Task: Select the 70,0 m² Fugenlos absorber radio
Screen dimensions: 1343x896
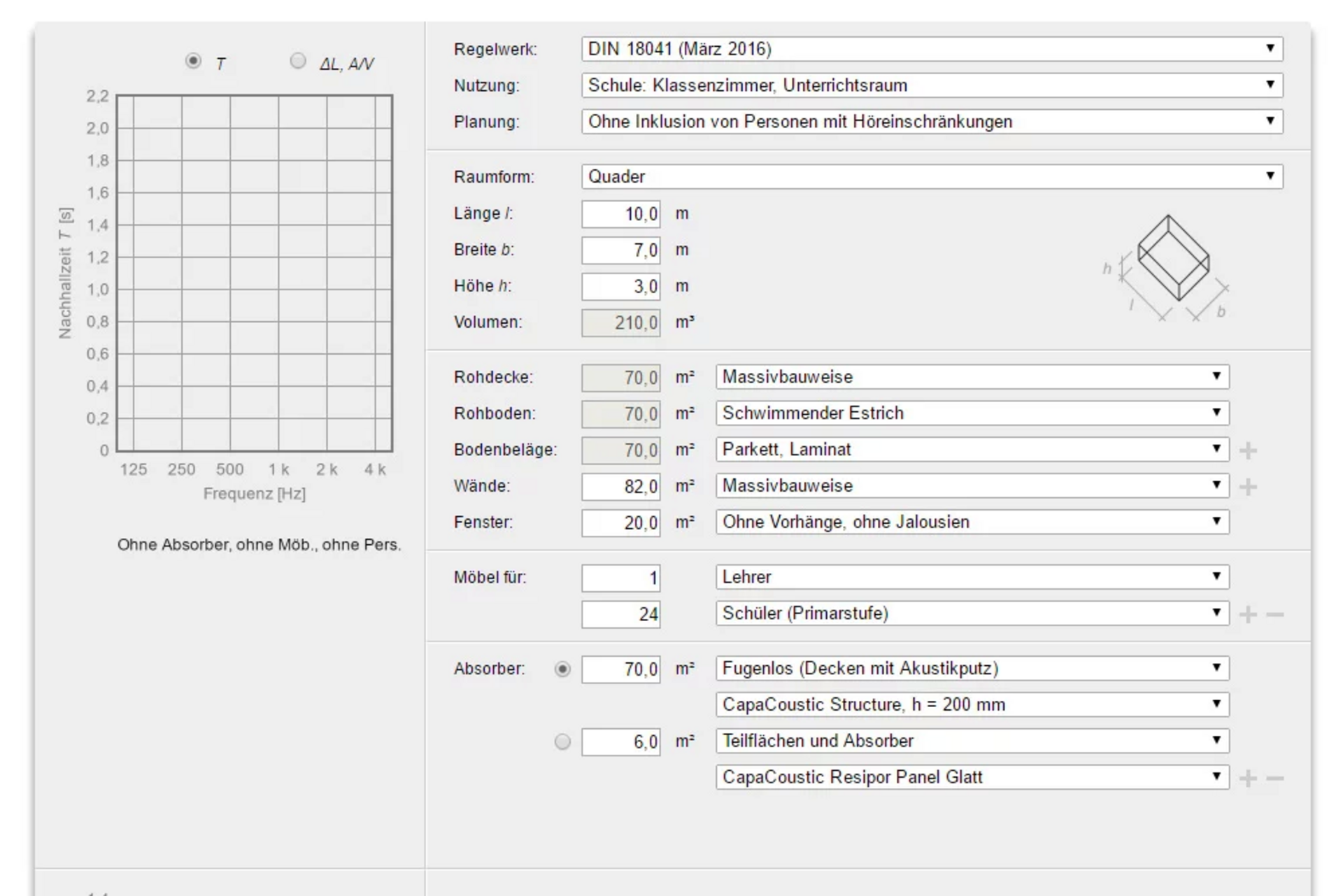Action: pos(562,669)
